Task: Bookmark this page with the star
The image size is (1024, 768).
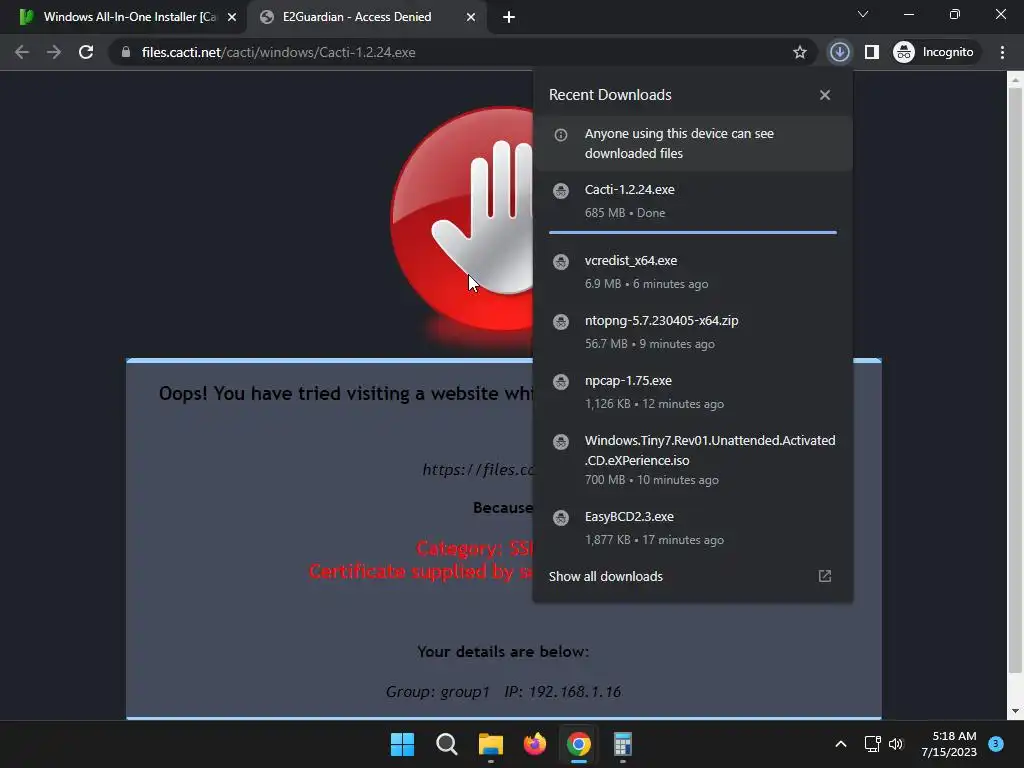Action: [799, 52]
